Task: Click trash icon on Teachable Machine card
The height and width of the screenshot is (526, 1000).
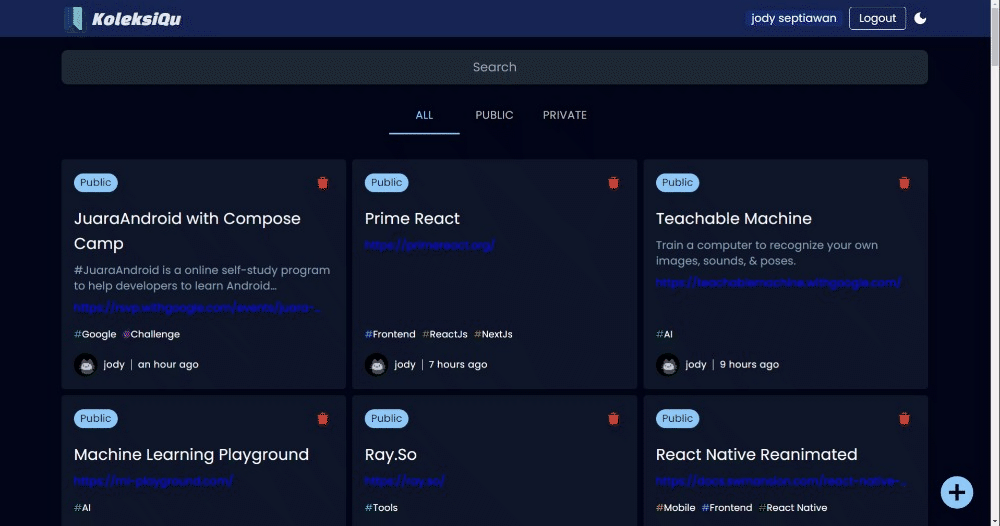Action: 904,183
